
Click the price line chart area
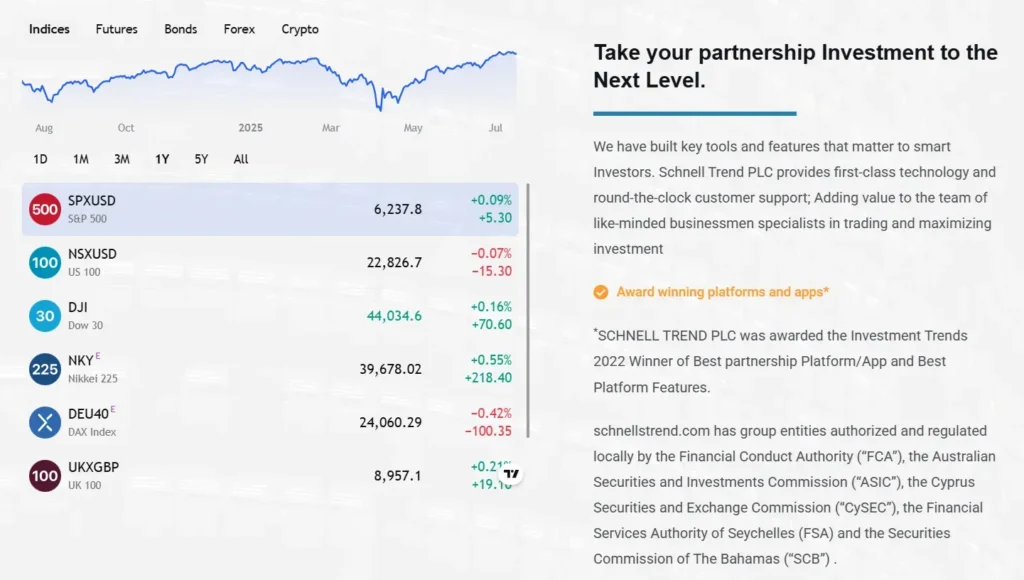pyautogui.click(x=270, y=80)
